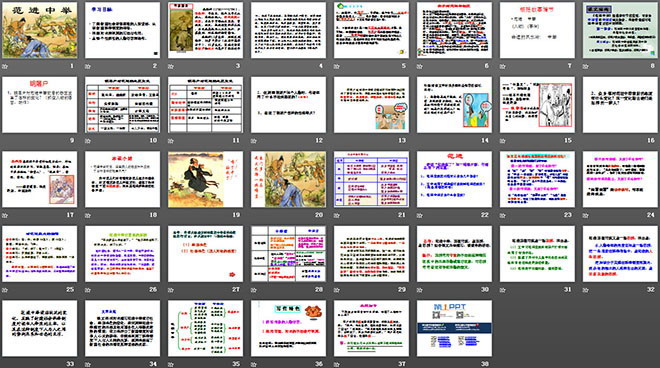The width and height of the screenshot is (660, 368).
Task: Select slide 4 text-only thumbnail
Action: pos(288,30)
